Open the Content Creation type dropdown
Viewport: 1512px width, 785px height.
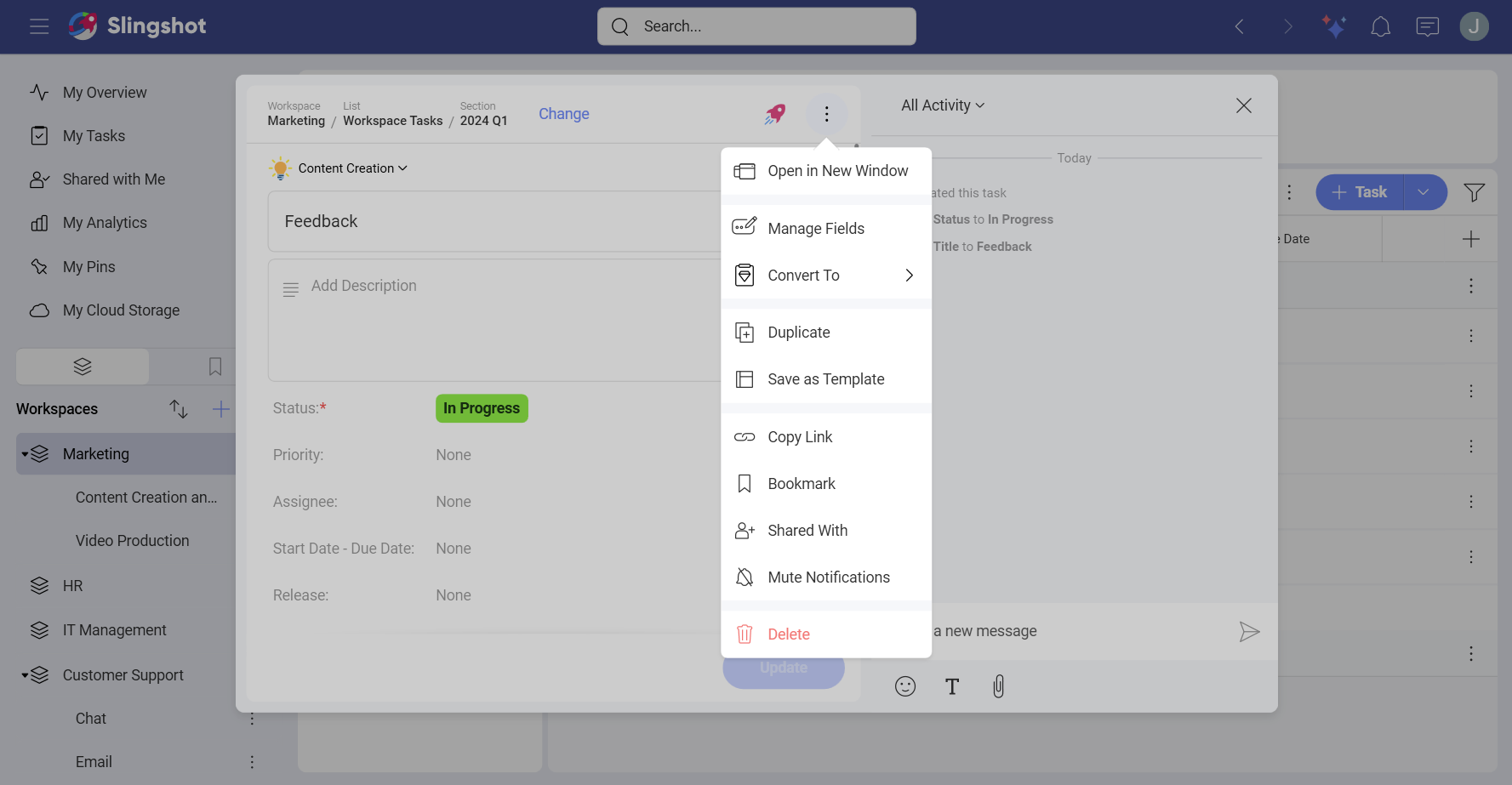click(x=352, y=168)
